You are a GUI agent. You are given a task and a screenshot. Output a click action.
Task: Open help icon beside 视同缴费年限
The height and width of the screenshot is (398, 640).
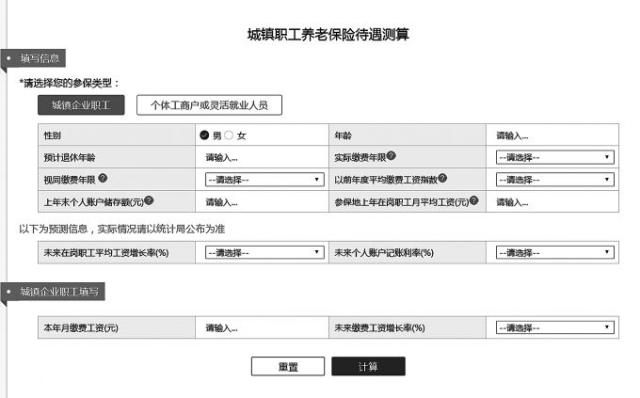click(103, 178)
